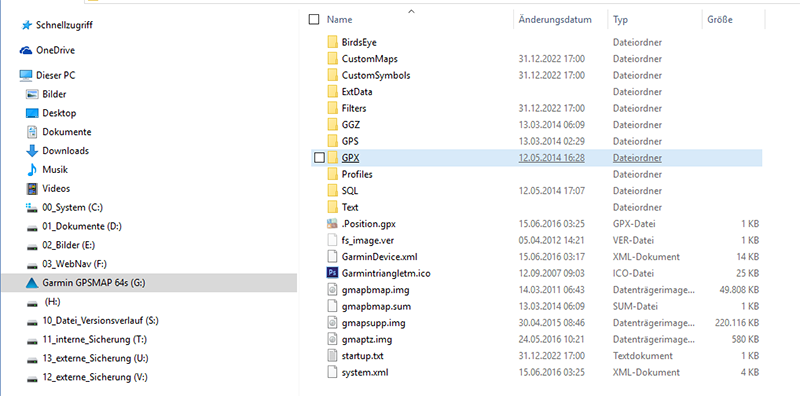The height and width of the screenshot is (396, 800).
Task: Open the Bilder library icon
Action: tap(32, 94)
